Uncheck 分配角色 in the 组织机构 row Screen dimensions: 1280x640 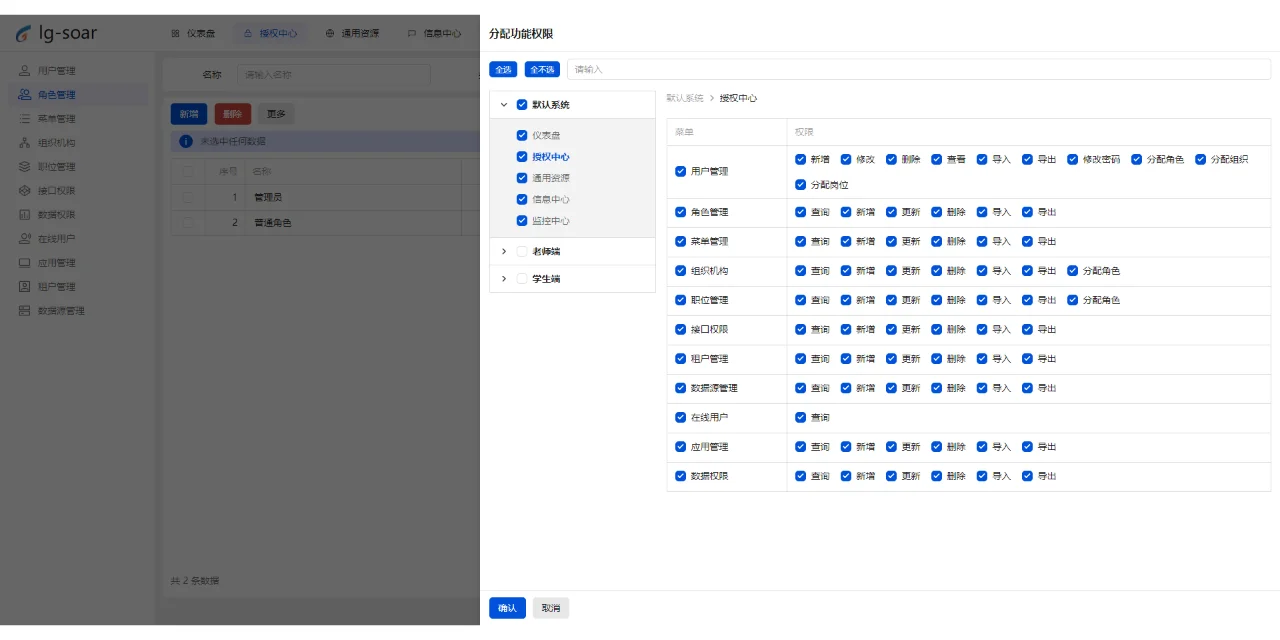point(1073,271)
